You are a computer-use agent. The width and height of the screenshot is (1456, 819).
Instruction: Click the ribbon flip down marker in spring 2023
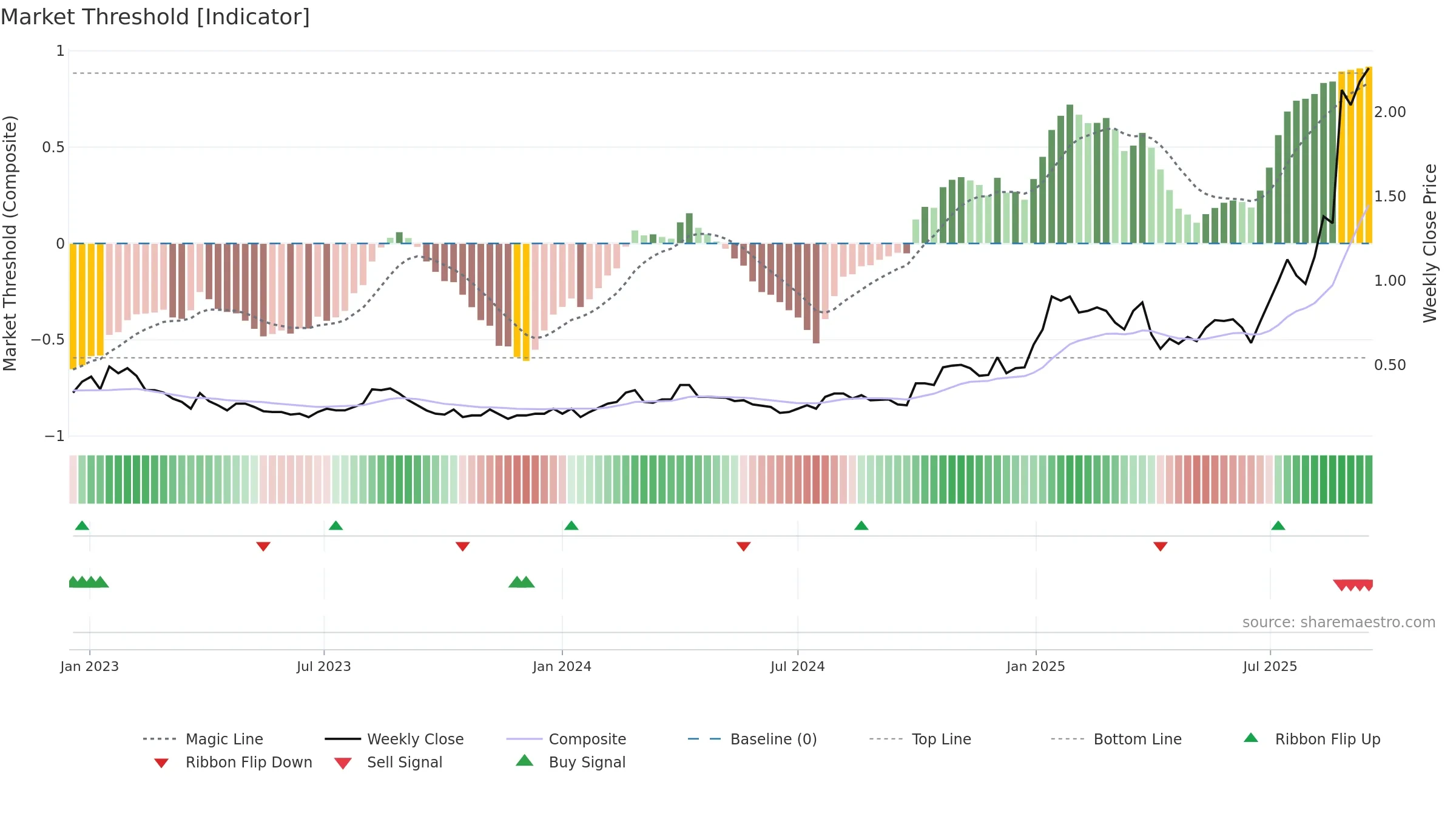pyautogui.click(x=263, y=547)
